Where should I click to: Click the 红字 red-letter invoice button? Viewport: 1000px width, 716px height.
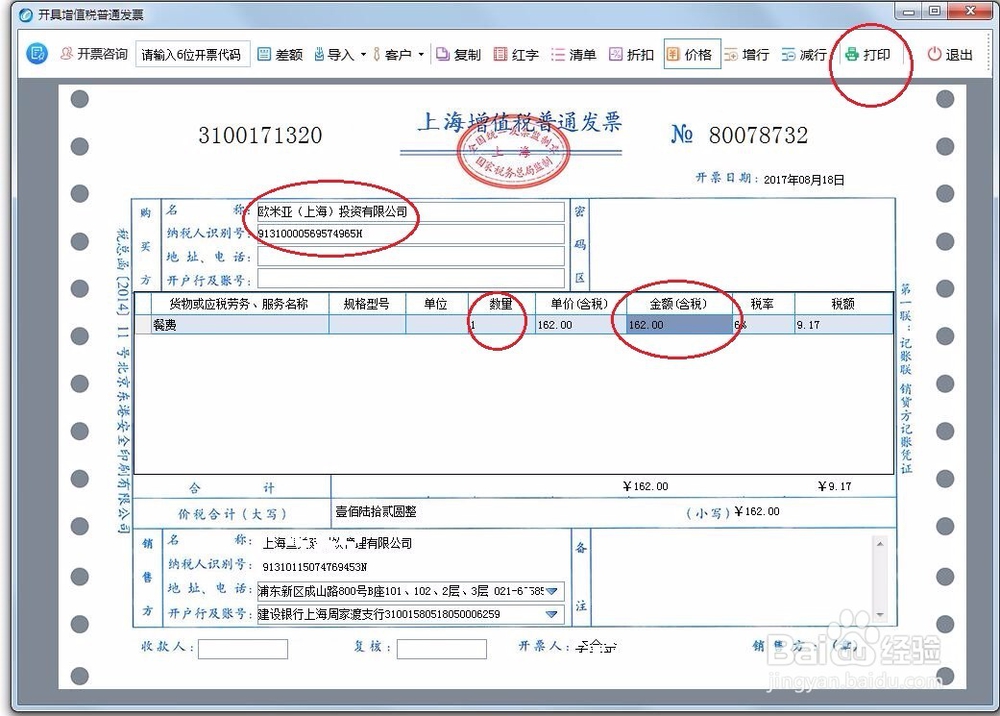517,55
